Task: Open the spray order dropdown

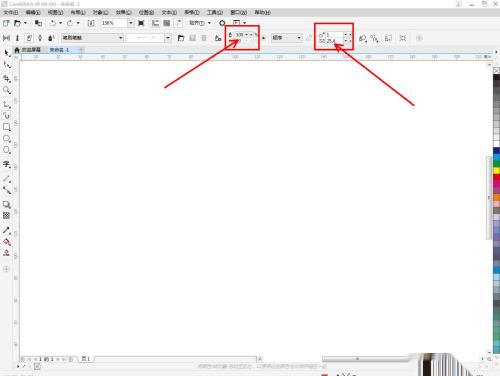Action: [287, 38]
